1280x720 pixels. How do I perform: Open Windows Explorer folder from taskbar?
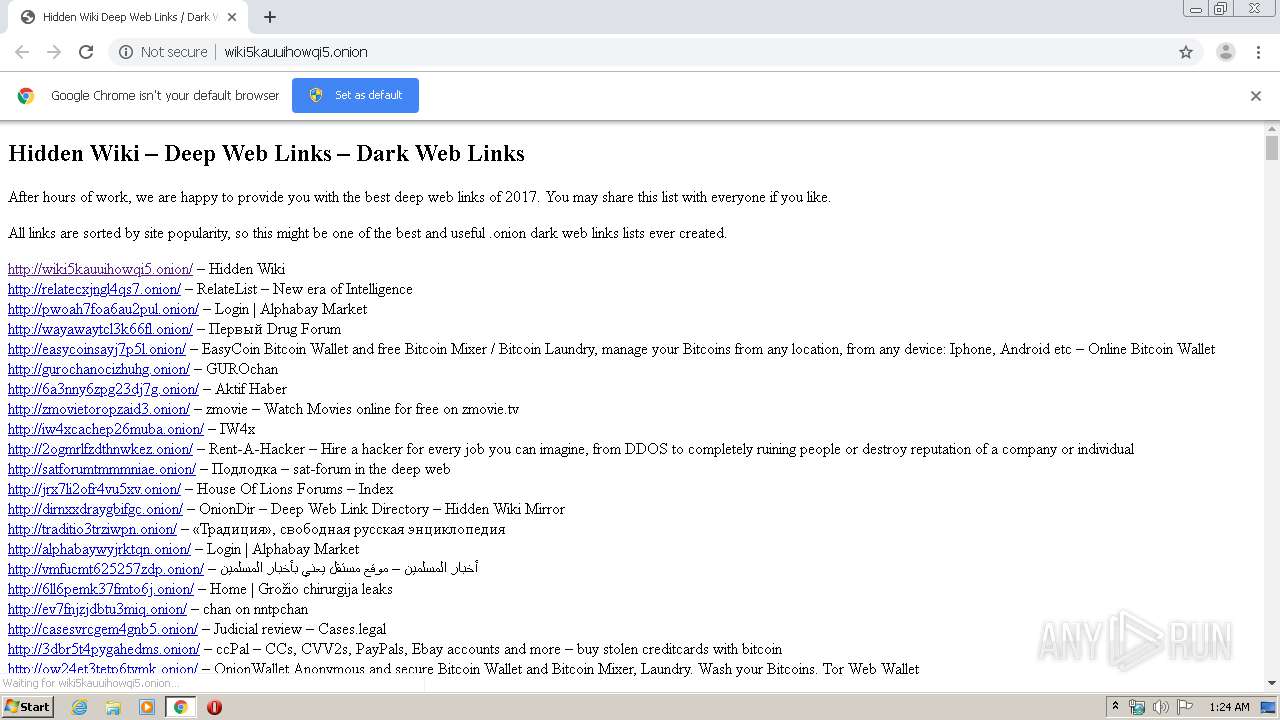click(113, 707)
